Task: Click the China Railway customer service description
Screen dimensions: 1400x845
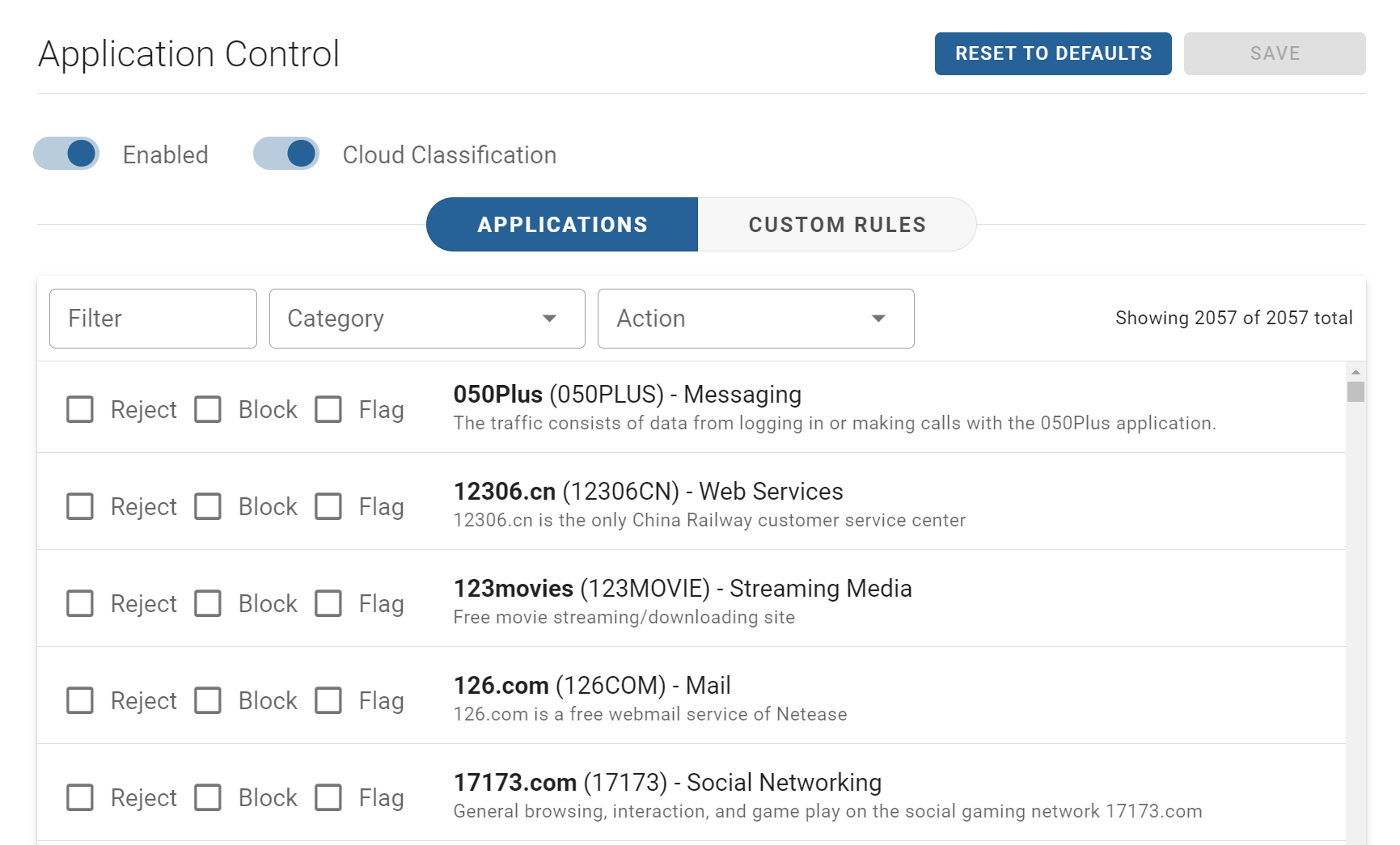Action: pos(709,521)
